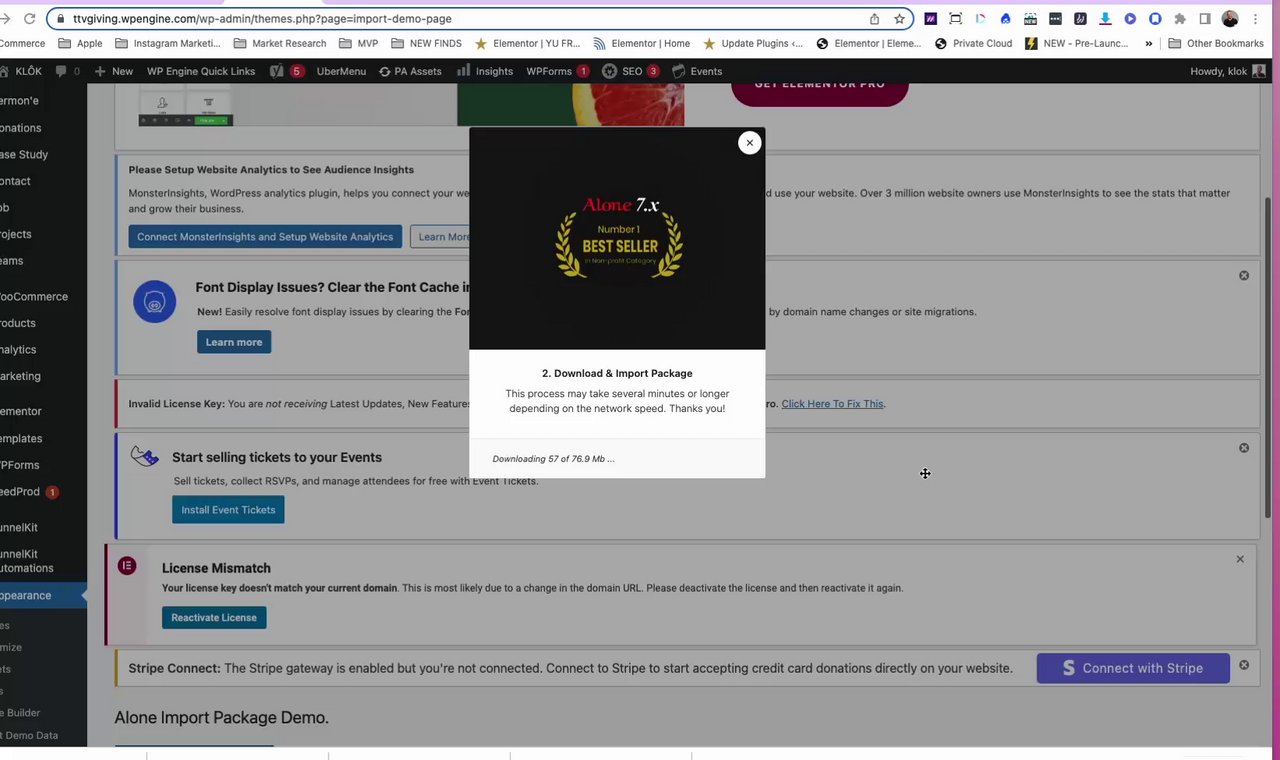The image size is (1280, 760).
Task: Select the Appearance sidebar menu
Action: (x=43, y=595)
